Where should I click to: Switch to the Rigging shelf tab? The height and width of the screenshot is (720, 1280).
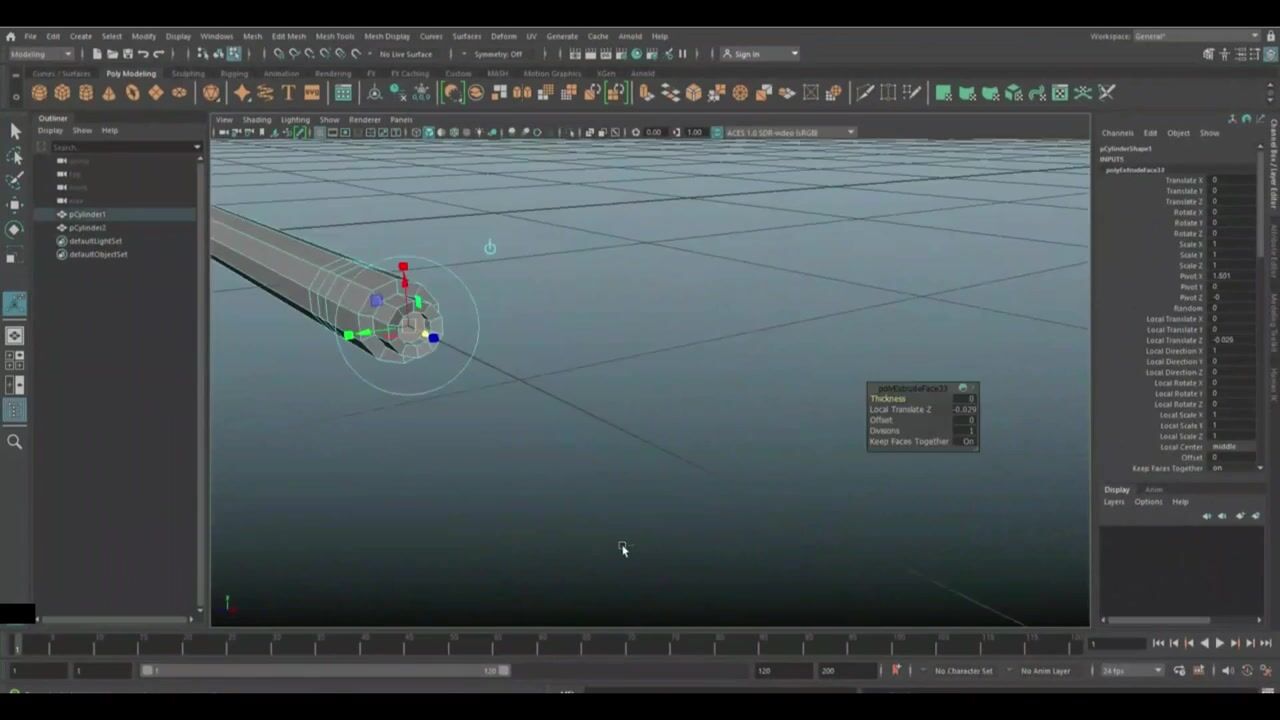click(x=234, y=73)
